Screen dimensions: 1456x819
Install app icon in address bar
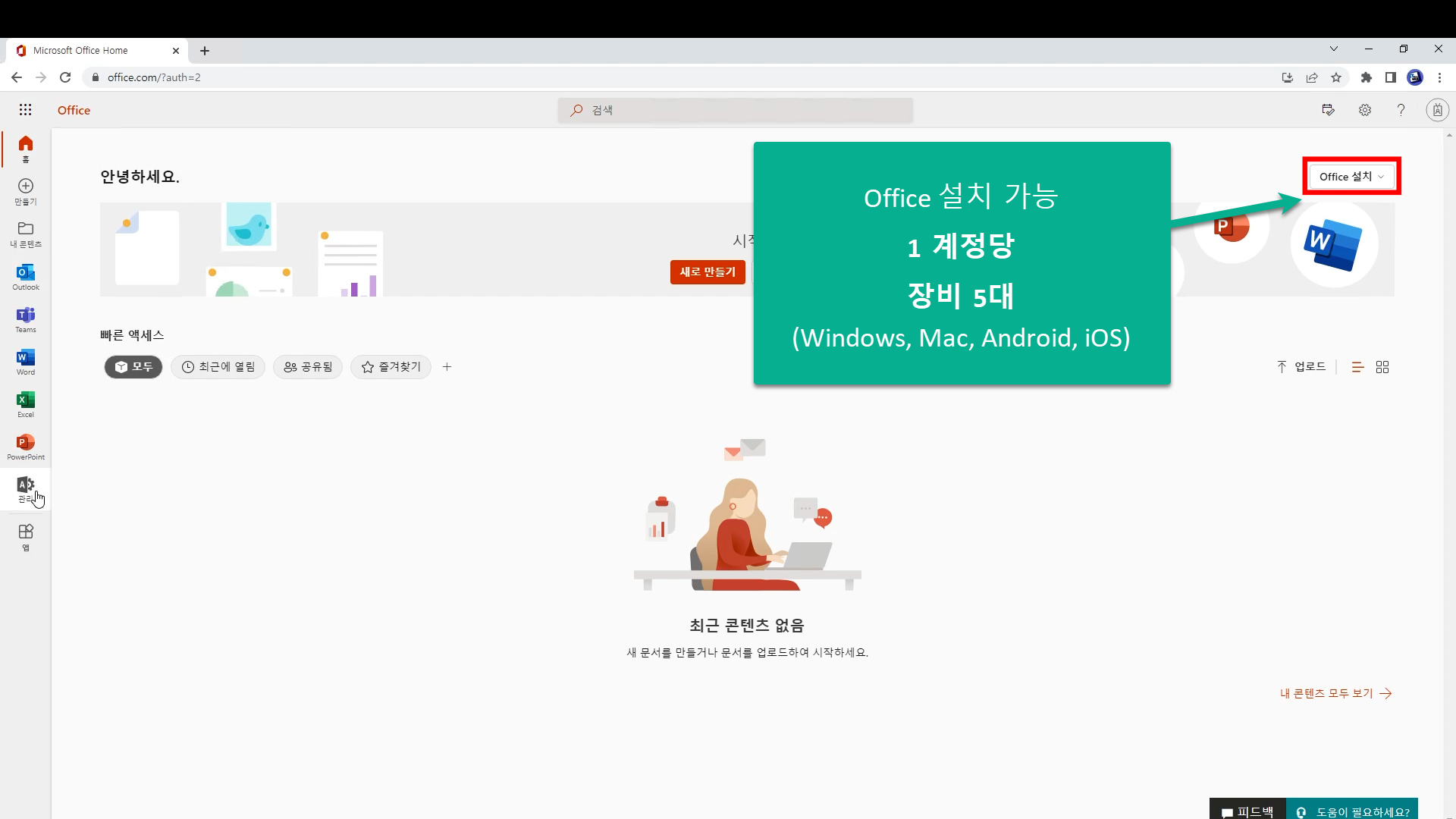pyautogui.click(x=1288, y=77)
